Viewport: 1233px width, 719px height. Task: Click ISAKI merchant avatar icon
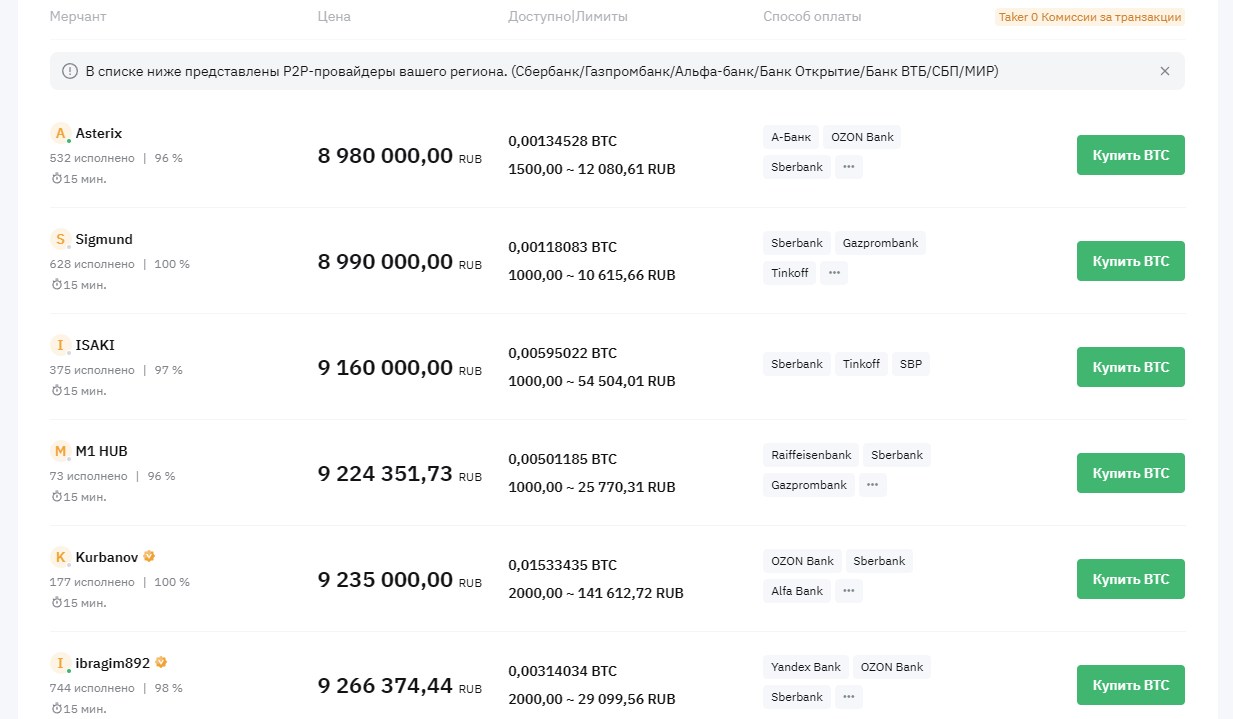point(60,345)
